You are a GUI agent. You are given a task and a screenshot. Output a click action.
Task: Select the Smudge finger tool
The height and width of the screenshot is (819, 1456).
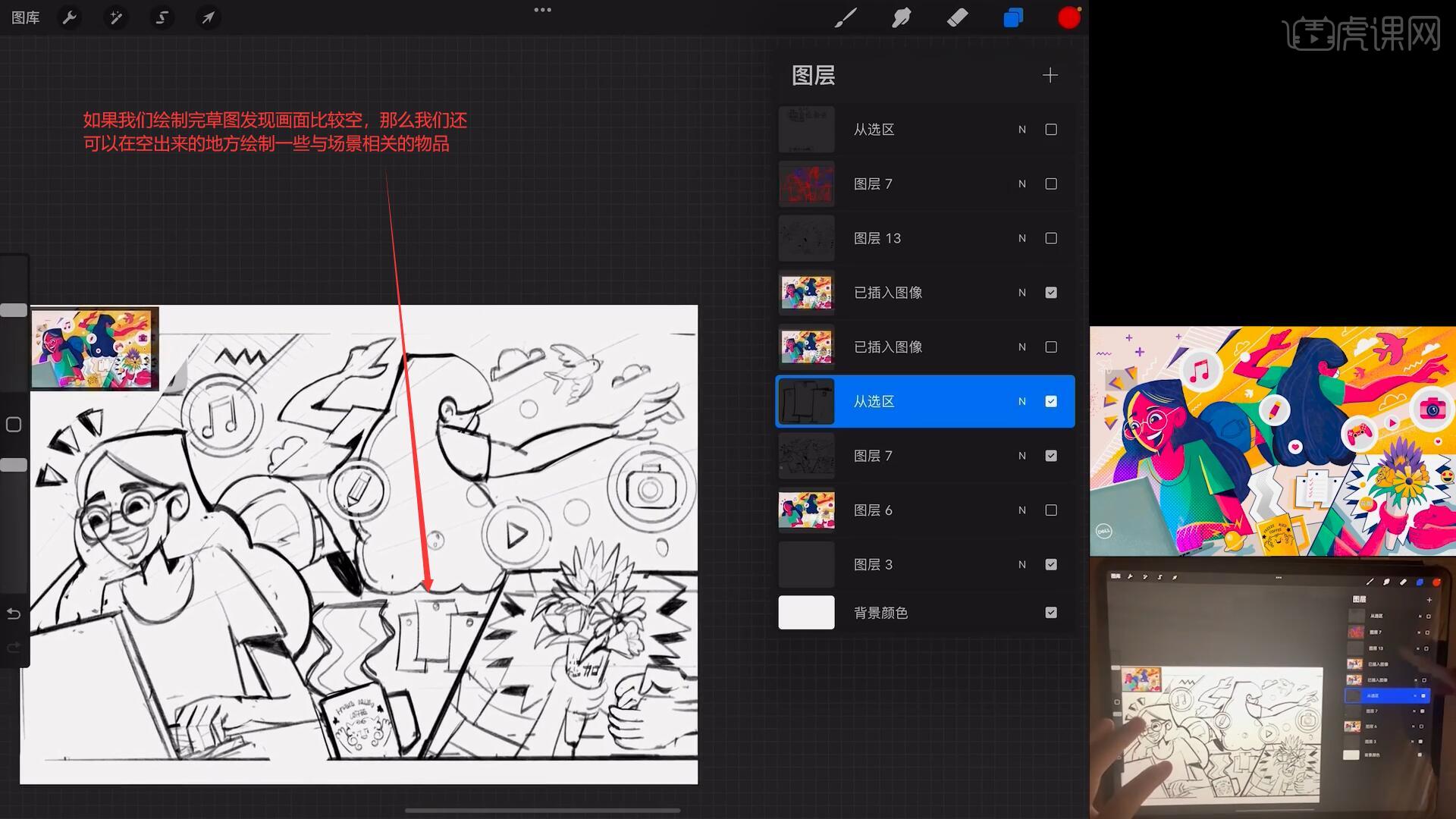point(901,17)
